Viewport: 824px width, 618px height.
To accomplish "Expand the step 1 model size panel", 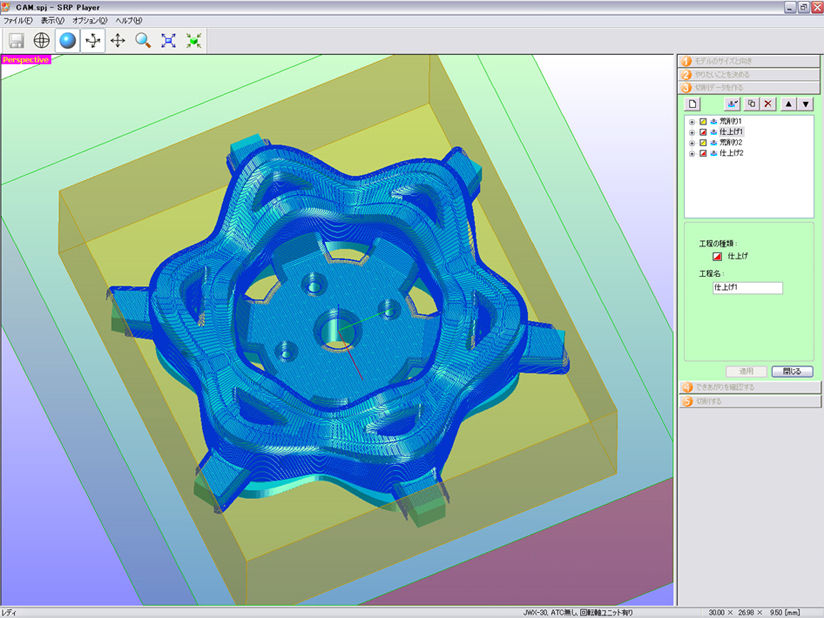I will click(x=748, y=60).
